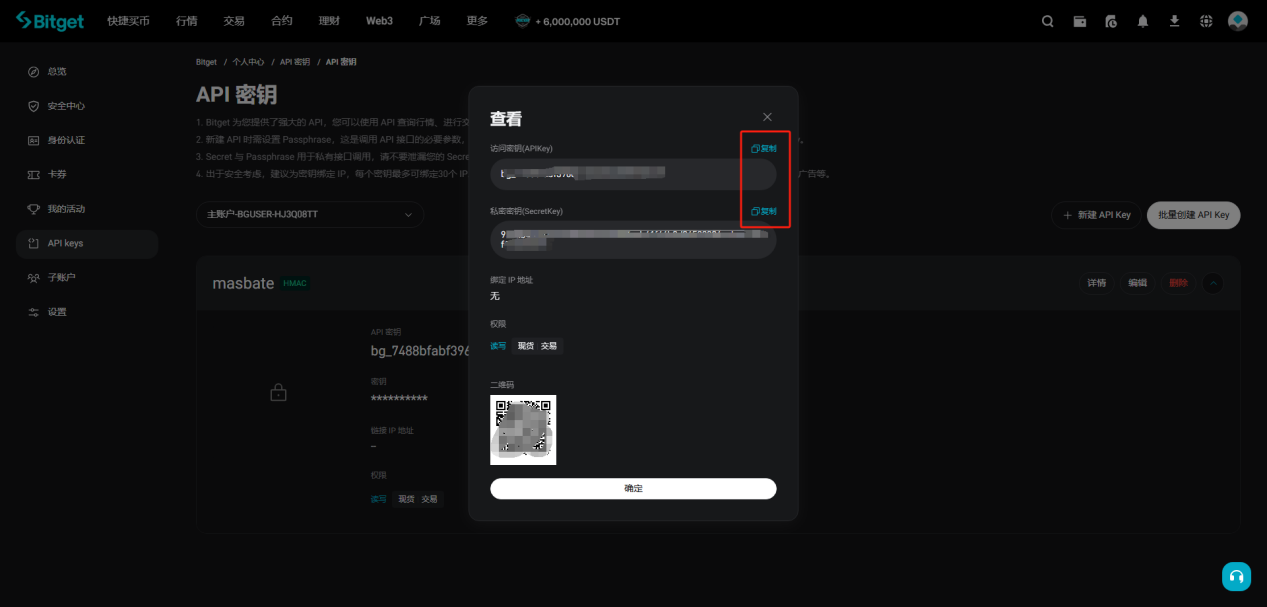The width and height of the screenshot is (1267, 607).
Task: Collapse the masbate API key row chevron
Action: point(1213,283)
